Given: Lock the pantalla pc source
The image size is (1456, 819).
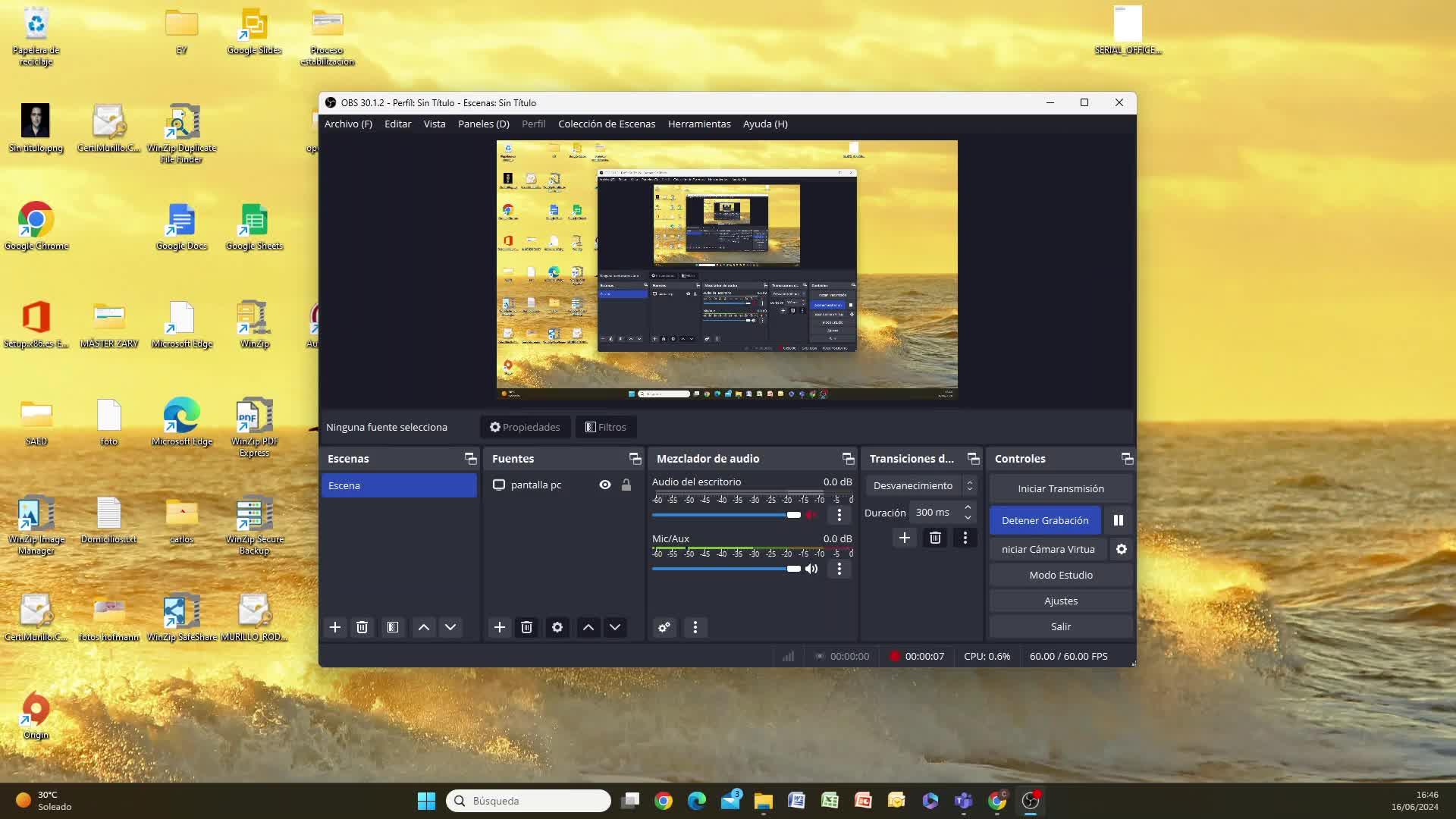Looking at the screenshot, I should (x=626, y=485).
